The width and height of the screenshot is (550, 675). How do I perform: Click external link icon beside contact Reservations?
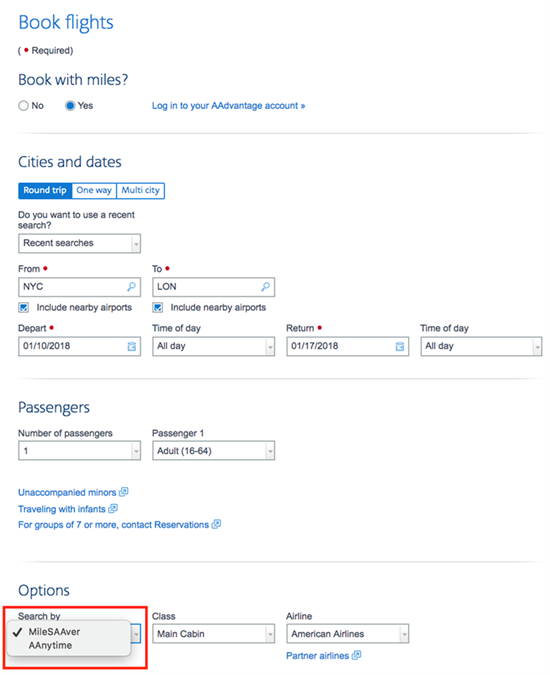(x=216, y=524)
